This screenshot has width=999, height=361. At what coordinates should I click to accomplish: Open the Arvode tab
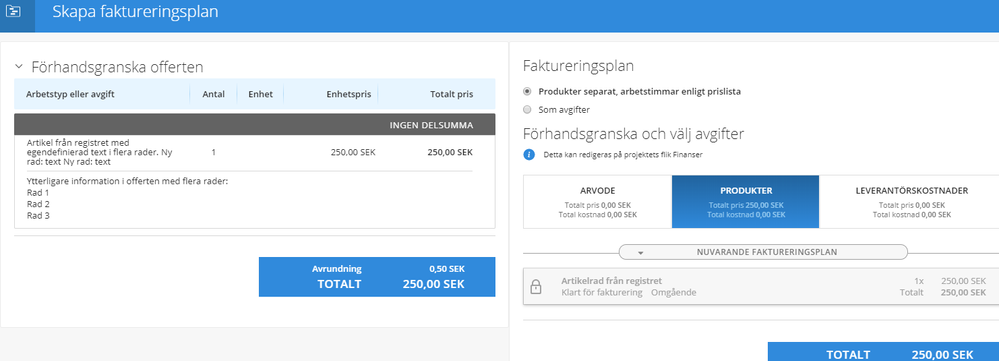tap(598, 202)
